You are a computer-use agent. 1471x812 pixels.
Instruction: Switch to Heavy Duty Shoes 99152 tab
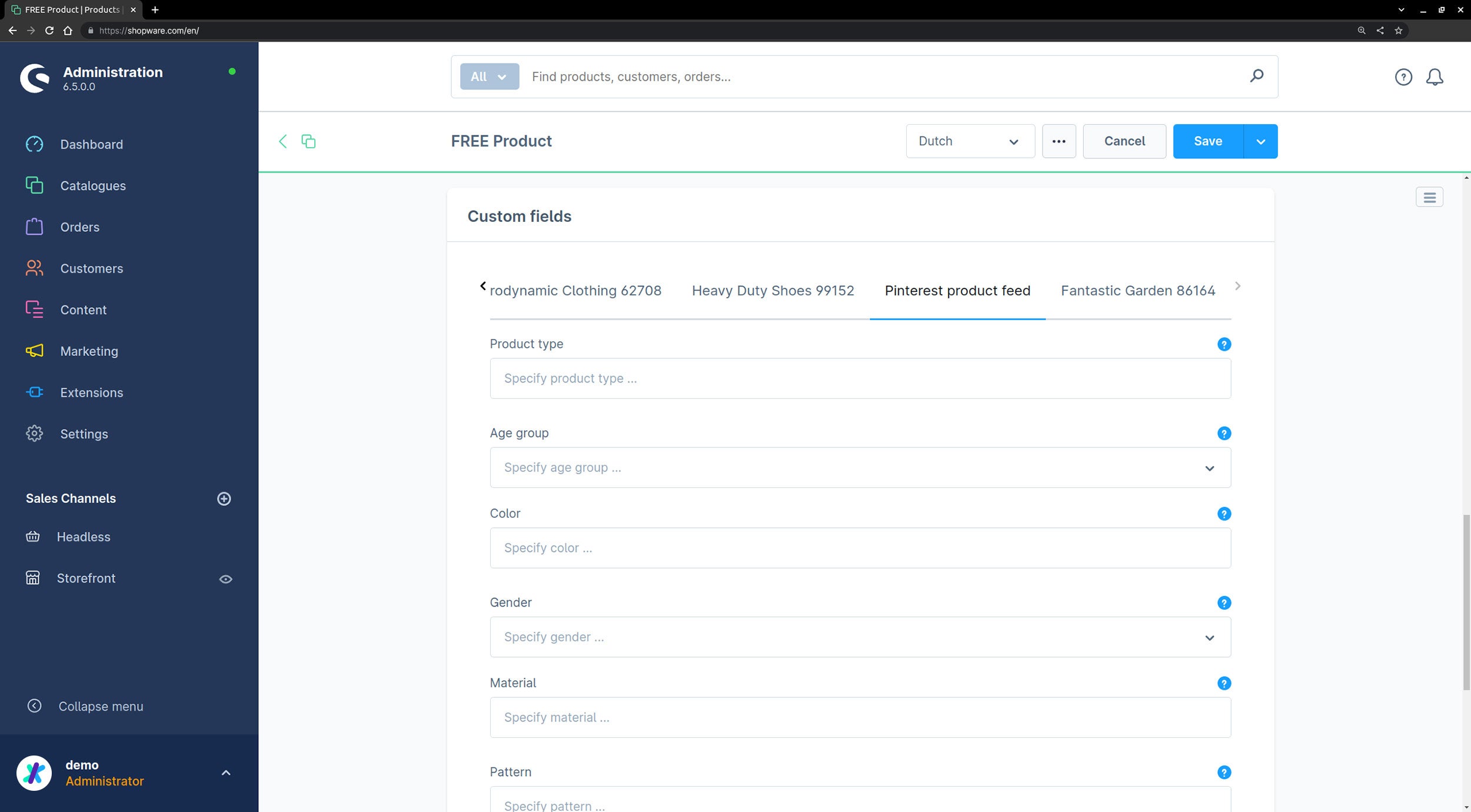[773, 290]
